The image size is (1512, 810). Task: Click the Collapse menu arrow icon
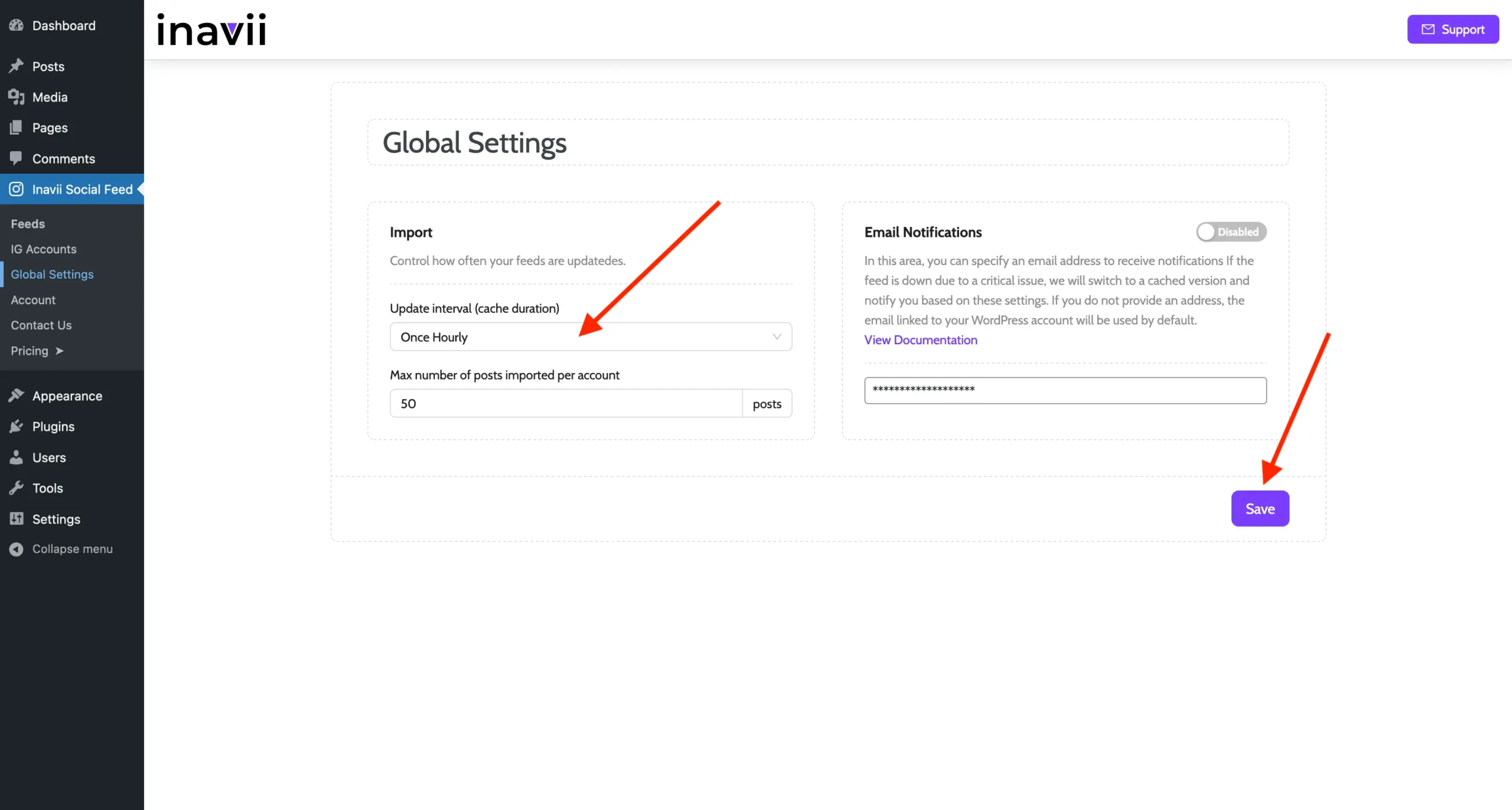(17, 549)
